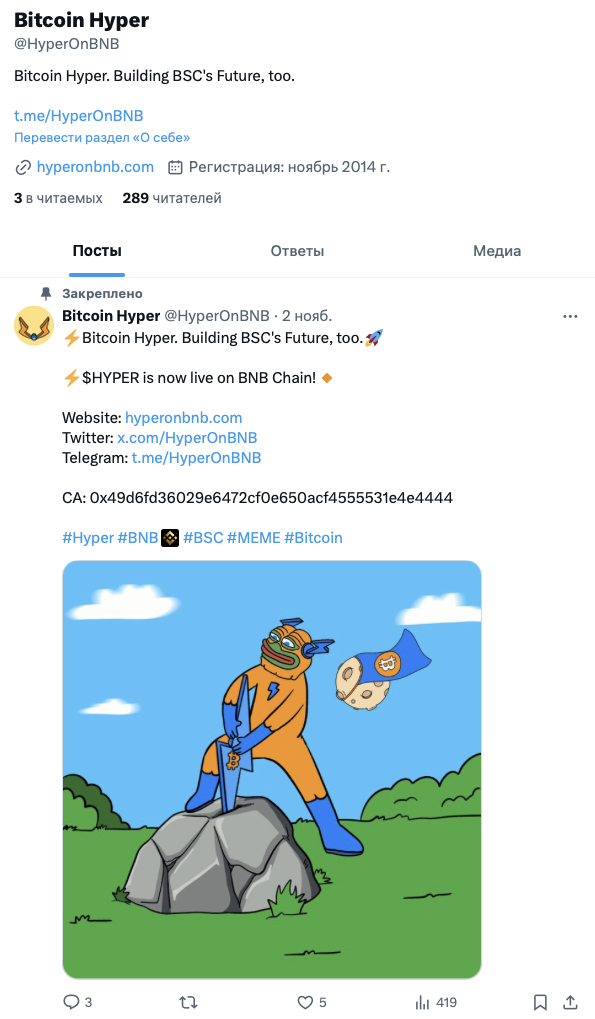595x1019 pixels.
Task: Click the reply speech bubble icon
Action: (x=66, y=1002)
